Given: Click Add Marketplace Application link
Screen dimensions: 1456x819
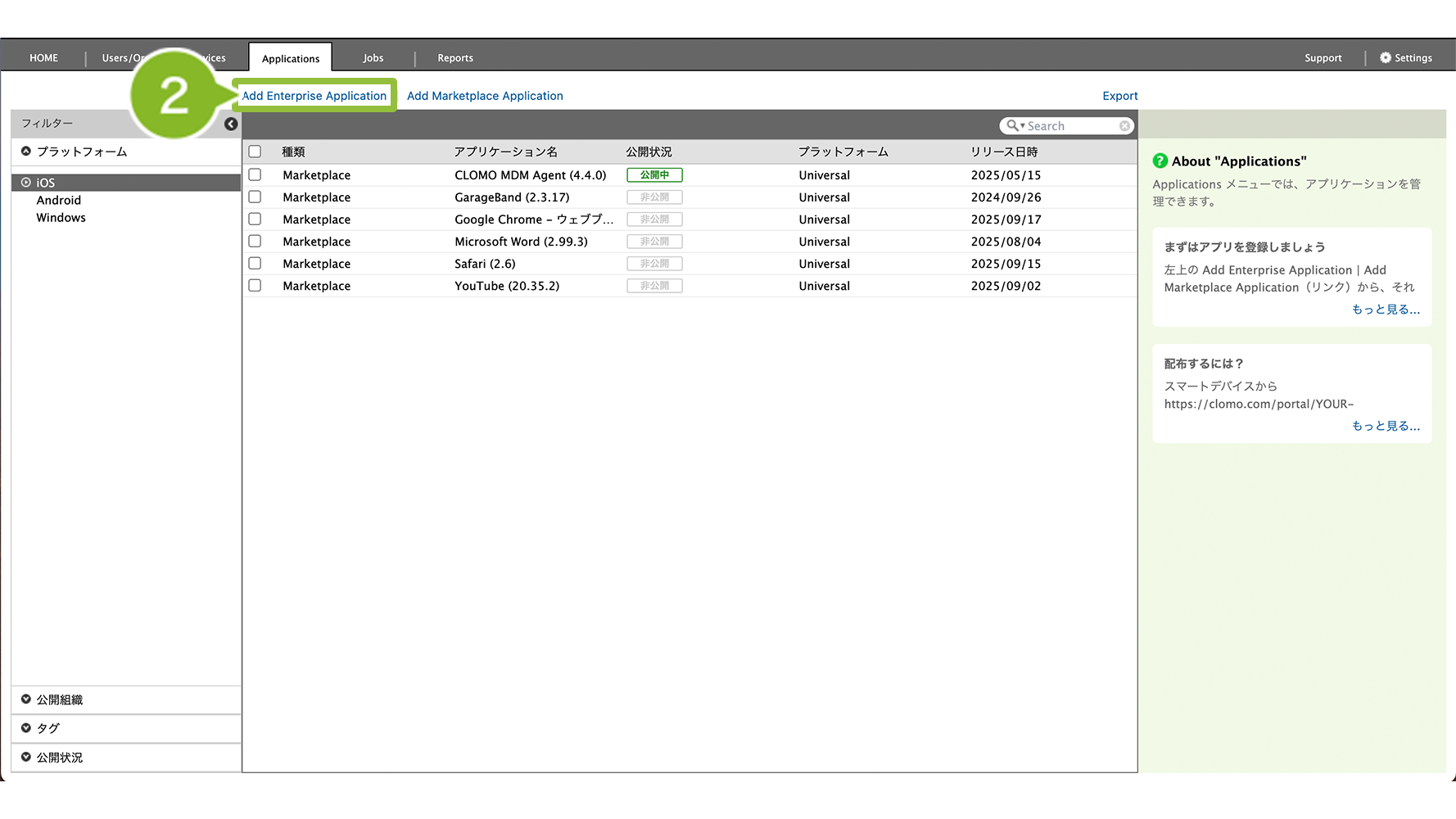Looking at the screenshot, I should (485, 96).
